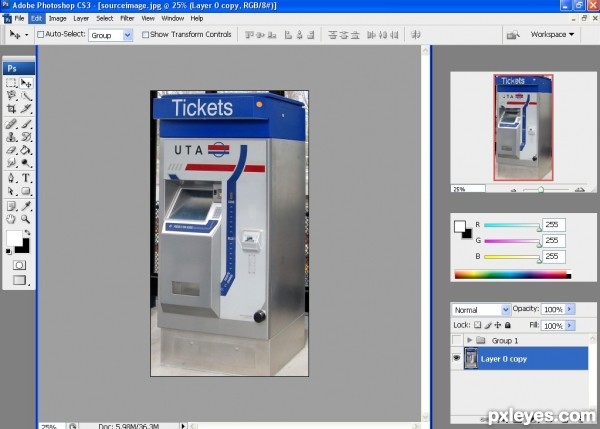Select the Slice tool
Image resolution: width=600 pixels, height=429 pixels.
tap(26, 109)
